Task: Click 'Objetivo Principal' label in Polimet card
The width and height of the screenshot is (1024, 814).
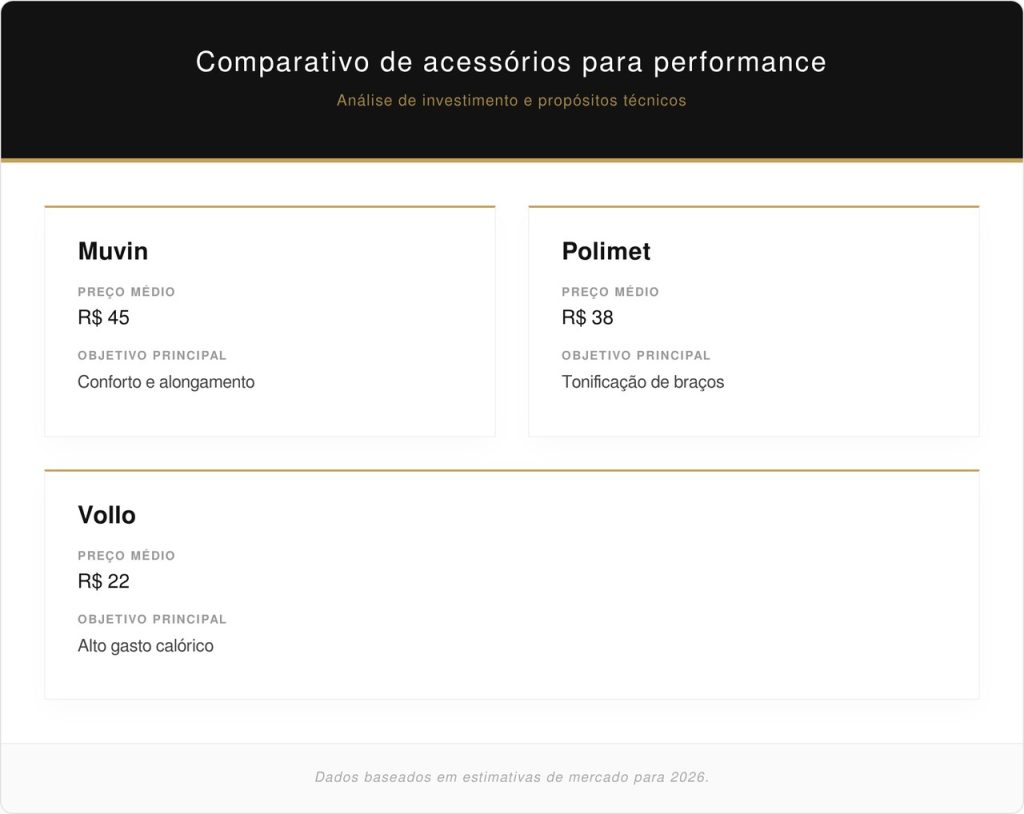Action: [637, 355]
